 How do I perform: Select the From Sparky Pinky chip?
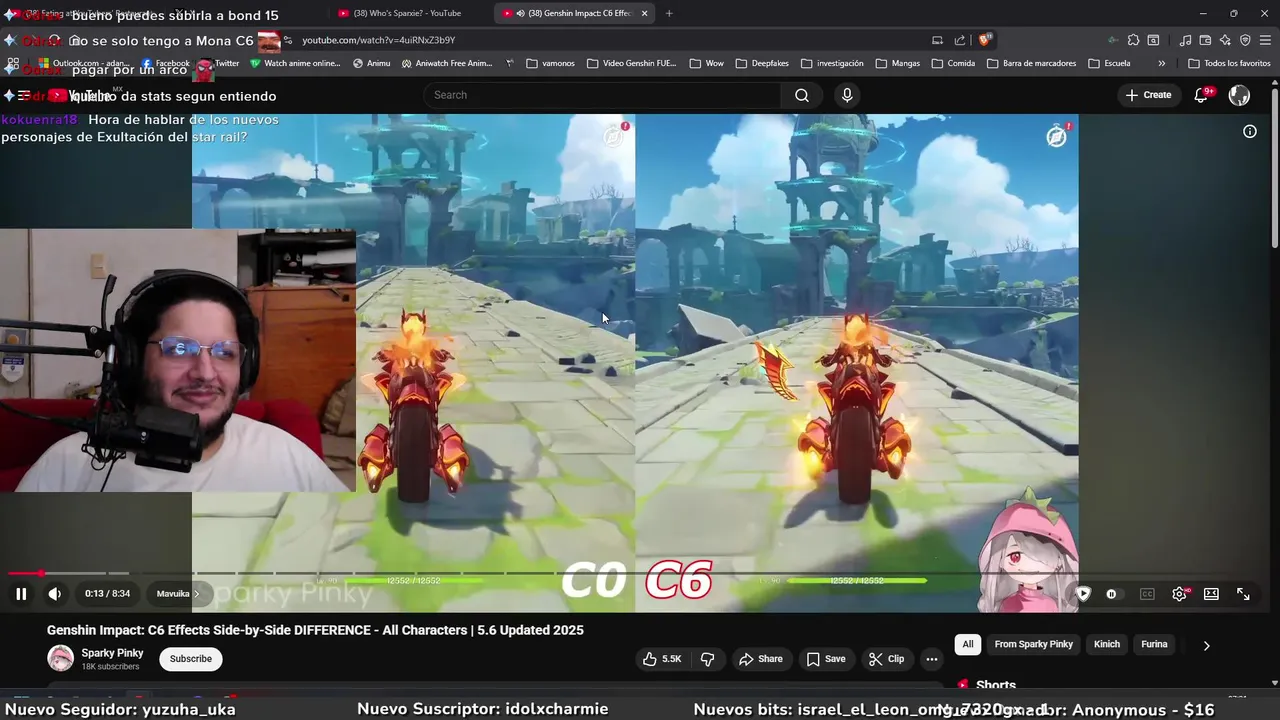[1033, 645]
